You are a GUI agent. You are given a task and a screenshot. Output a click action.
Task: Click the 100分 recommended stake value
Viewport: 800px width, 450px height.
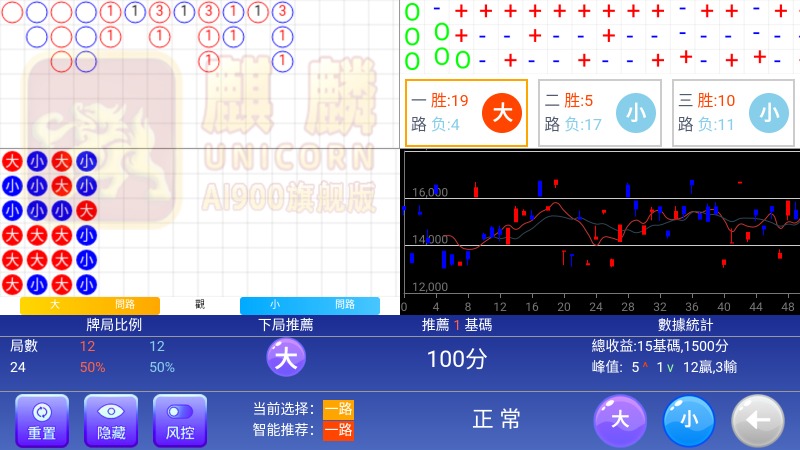457,359
